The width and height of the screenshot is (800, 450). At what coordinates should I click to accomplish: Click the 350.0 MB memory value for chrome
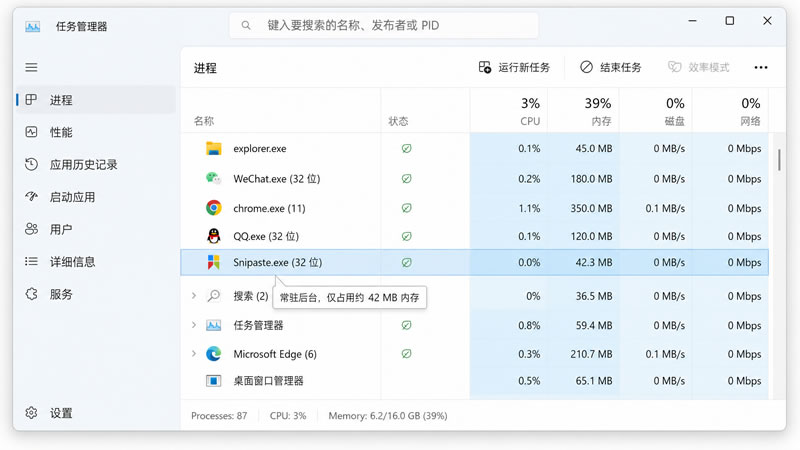pos(591,208)
